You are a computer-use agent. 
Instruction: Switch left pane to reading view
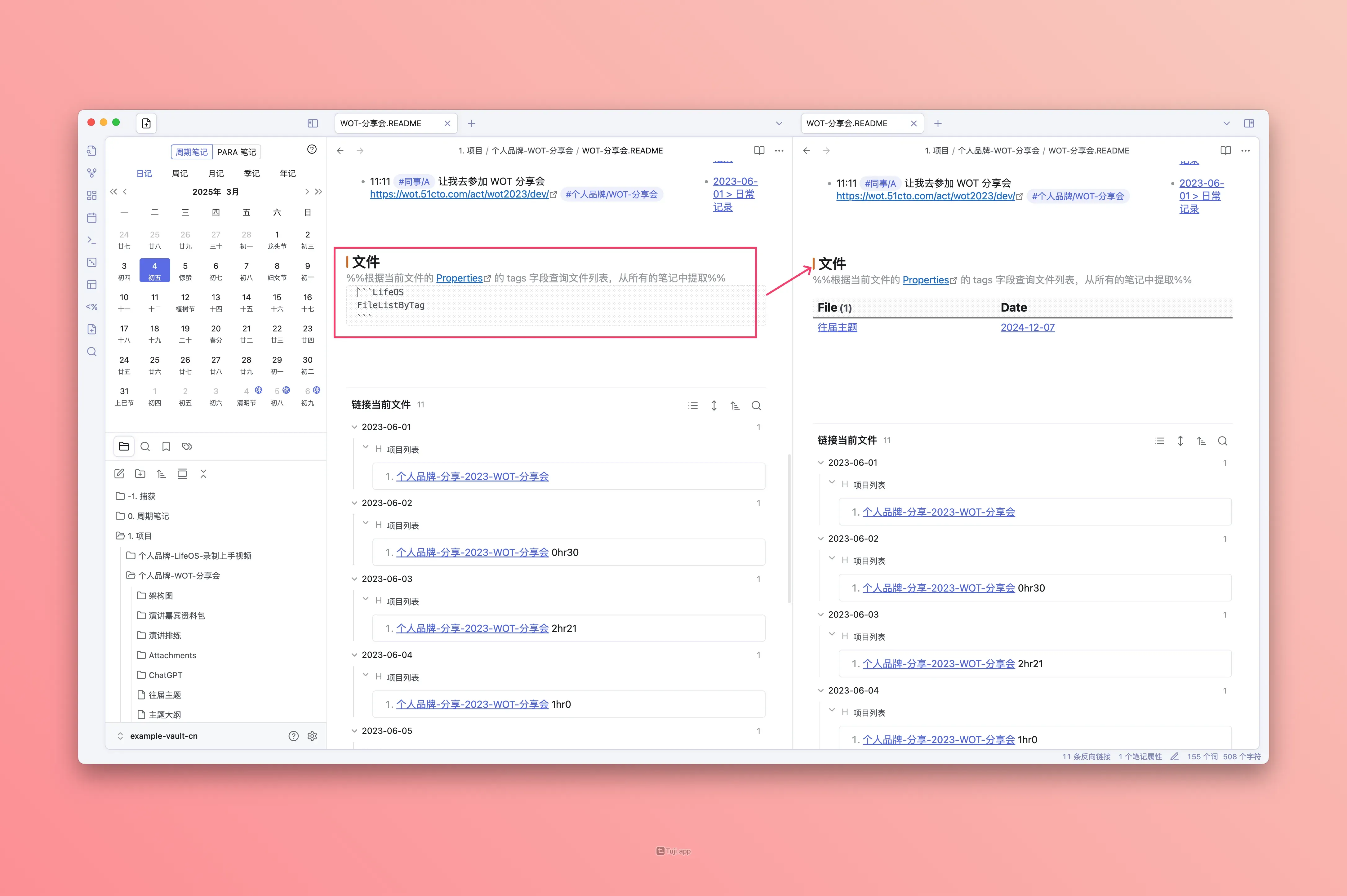point(759,150)
